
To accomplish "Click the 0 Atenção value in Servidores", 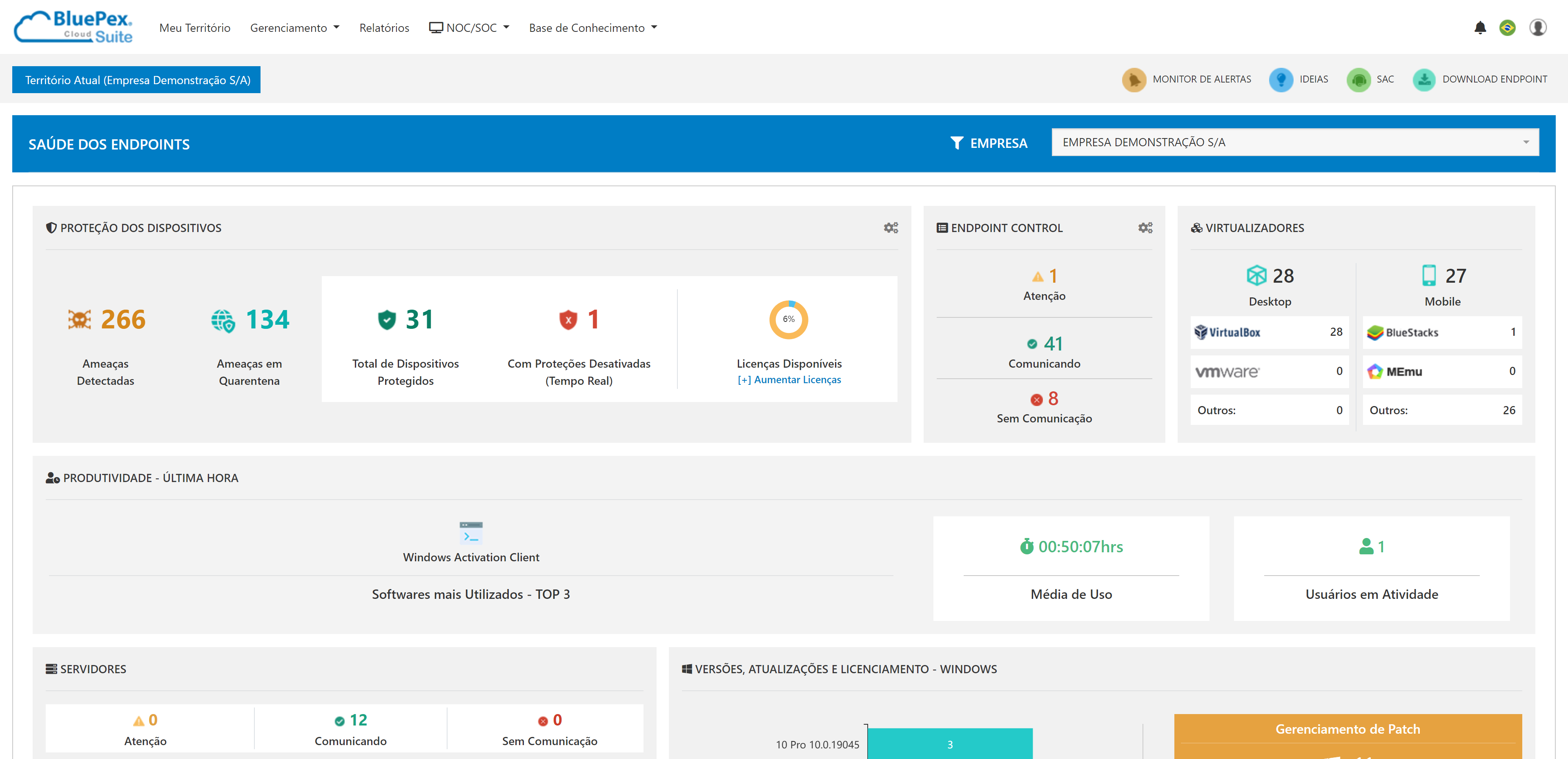I will 153,720.
